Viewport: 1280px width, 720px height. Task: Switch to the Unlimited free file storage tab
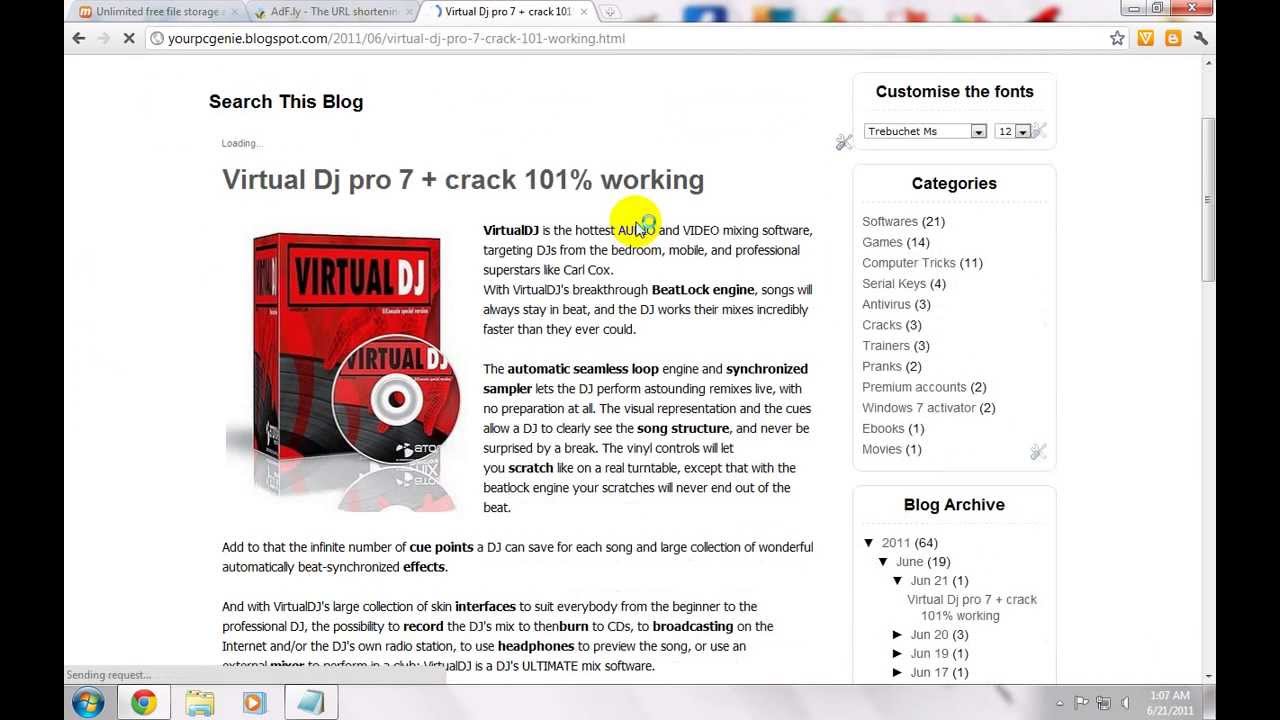point(157,12)
